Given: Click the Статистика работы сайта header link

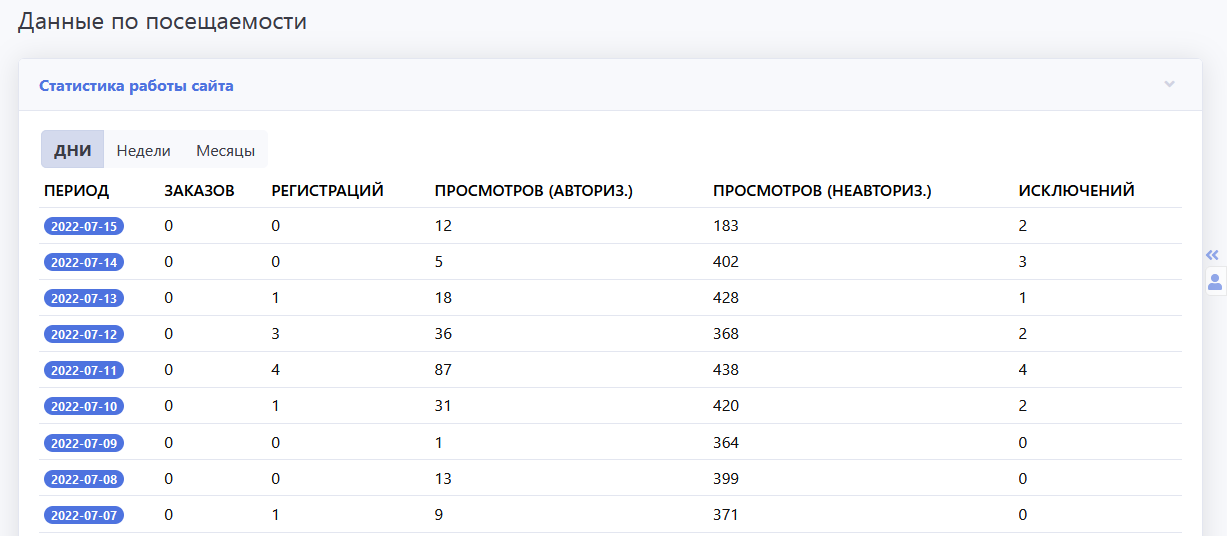Looking at the screenshot, I should [136, 86].
